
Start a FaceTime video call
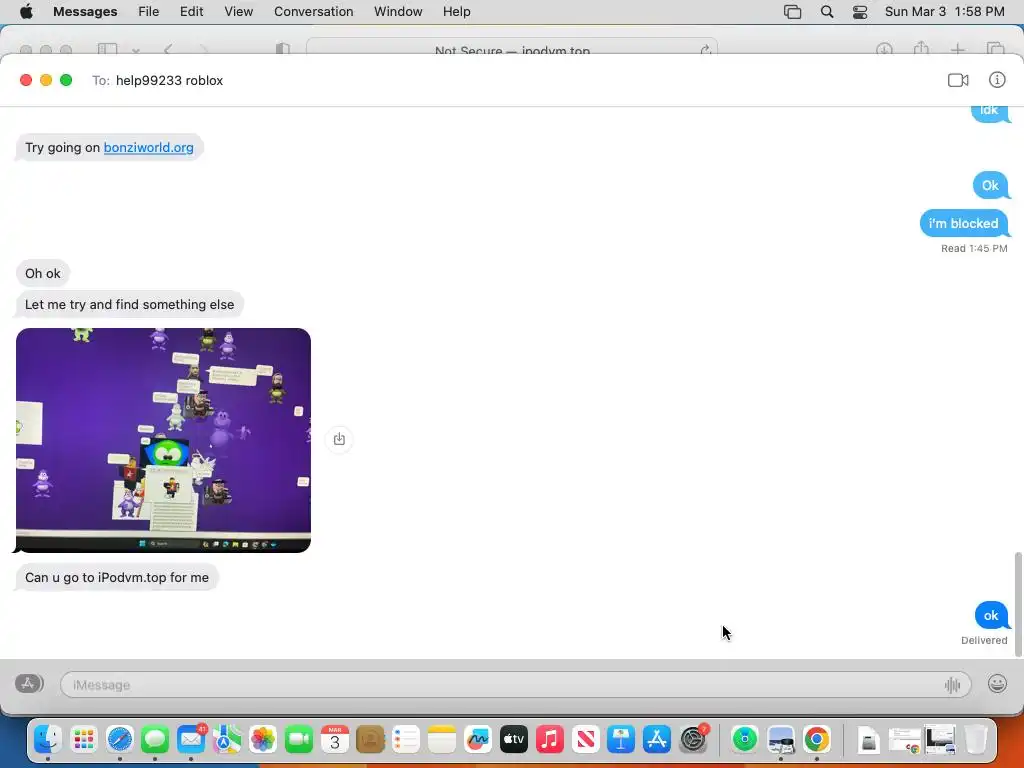957,80
